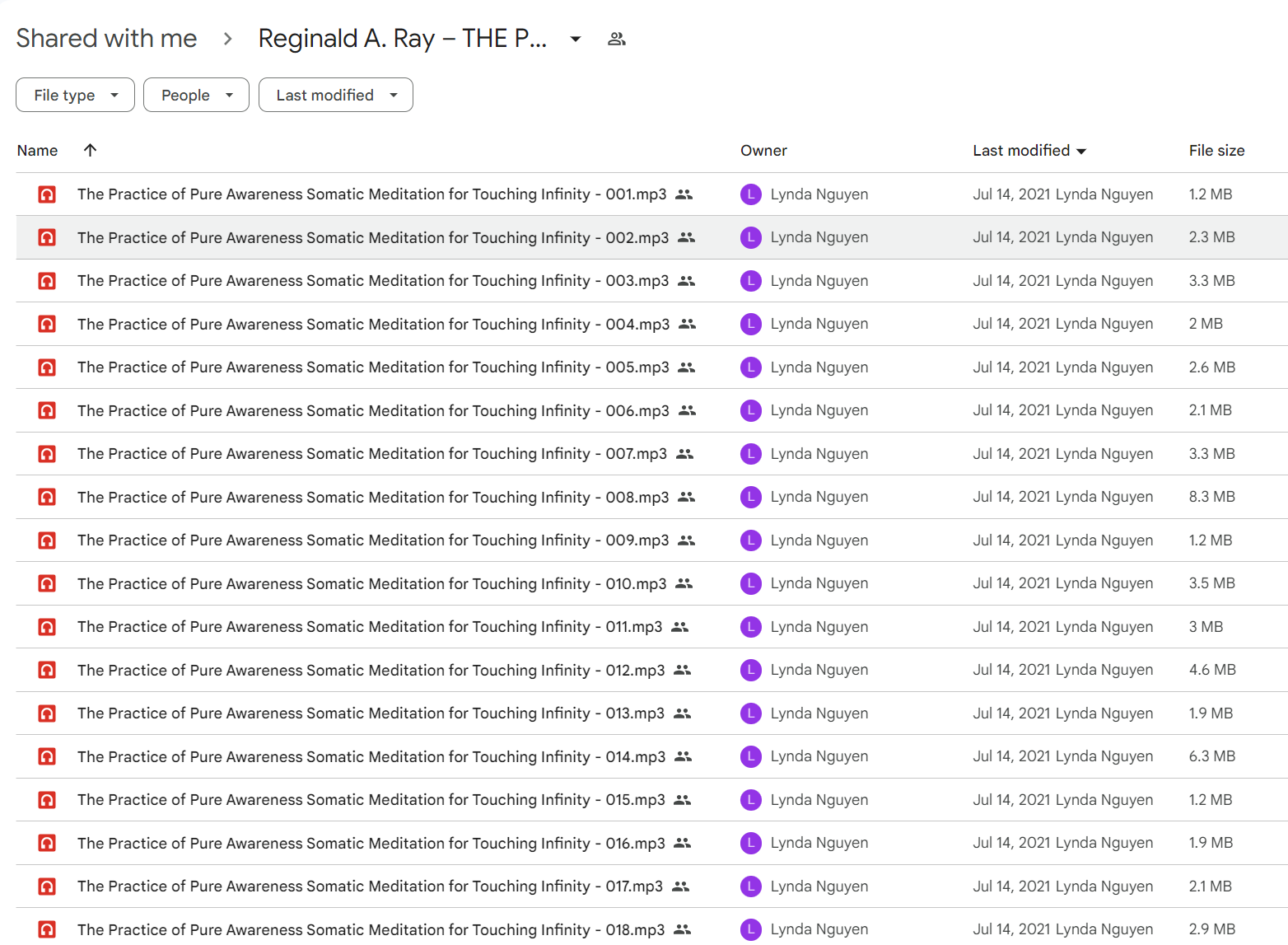
Task: Click Lynda Nguyen avatar in 001.mp3 row
Action: tap(751, 194)
